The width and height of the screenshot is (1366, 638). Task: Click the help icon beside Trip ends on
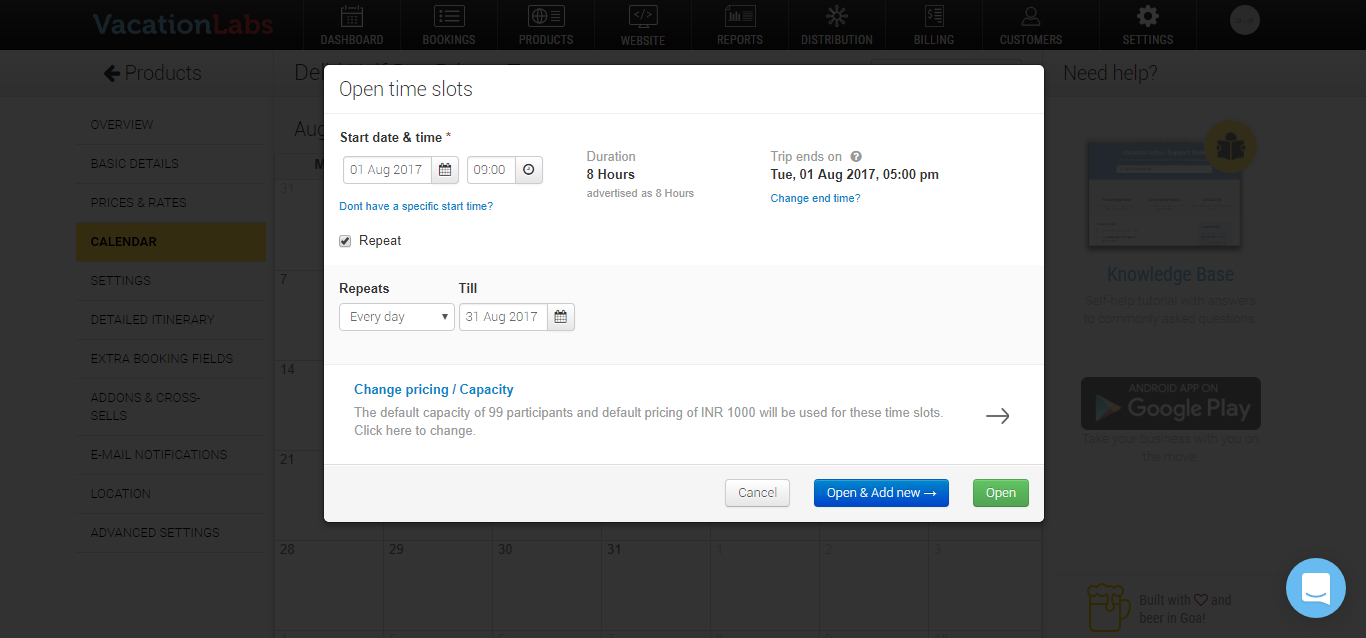(x=856, y=157)
